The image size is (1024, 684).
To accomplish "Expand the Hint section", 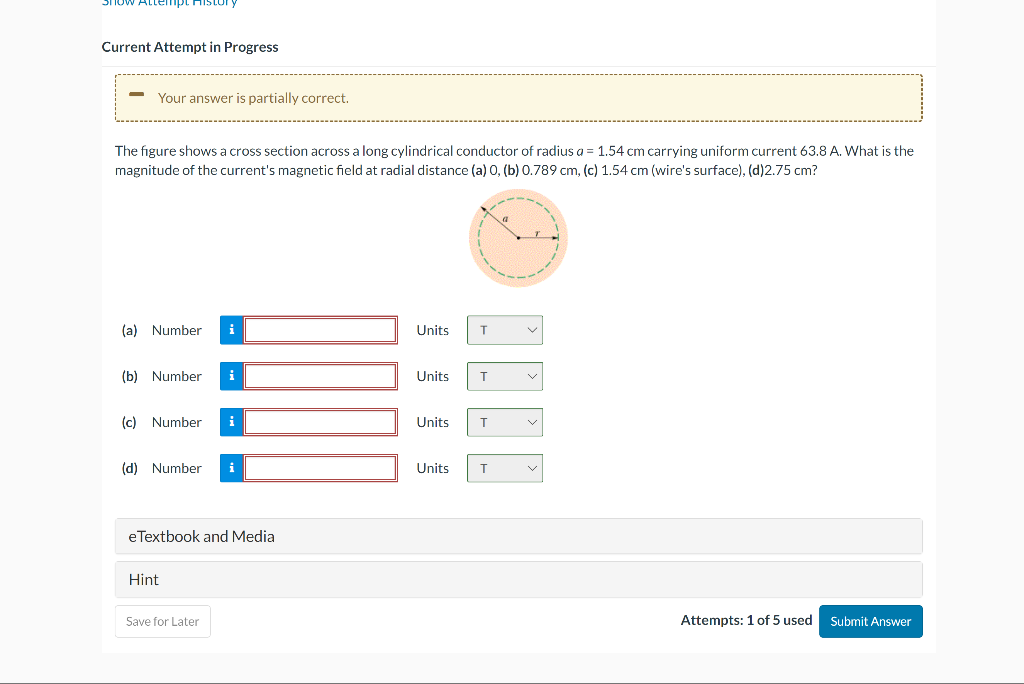I will [x=519, y=579].
